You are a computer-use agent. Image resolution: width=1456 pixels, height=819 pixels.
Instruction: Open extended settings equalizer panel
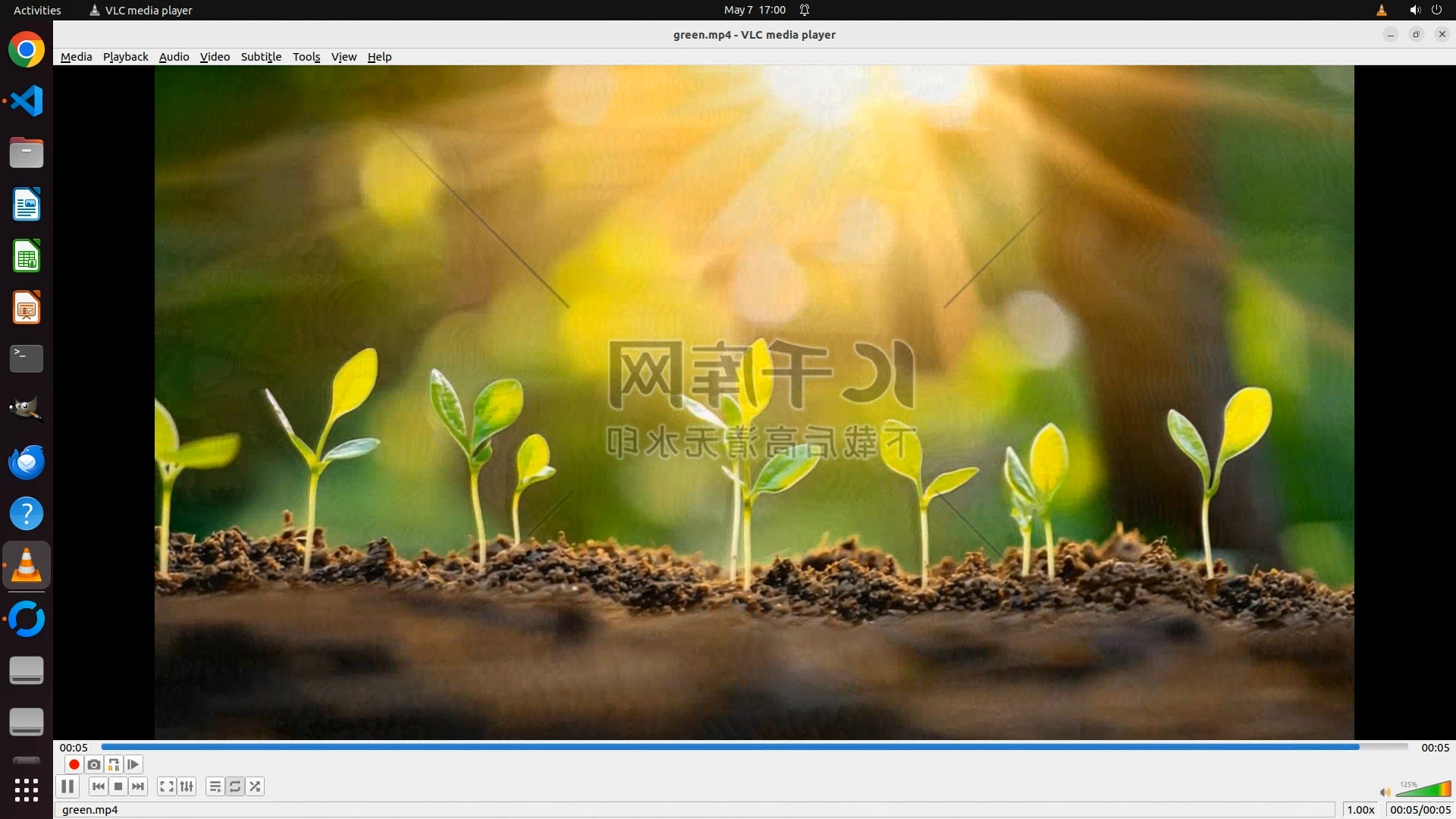(187, 786)
